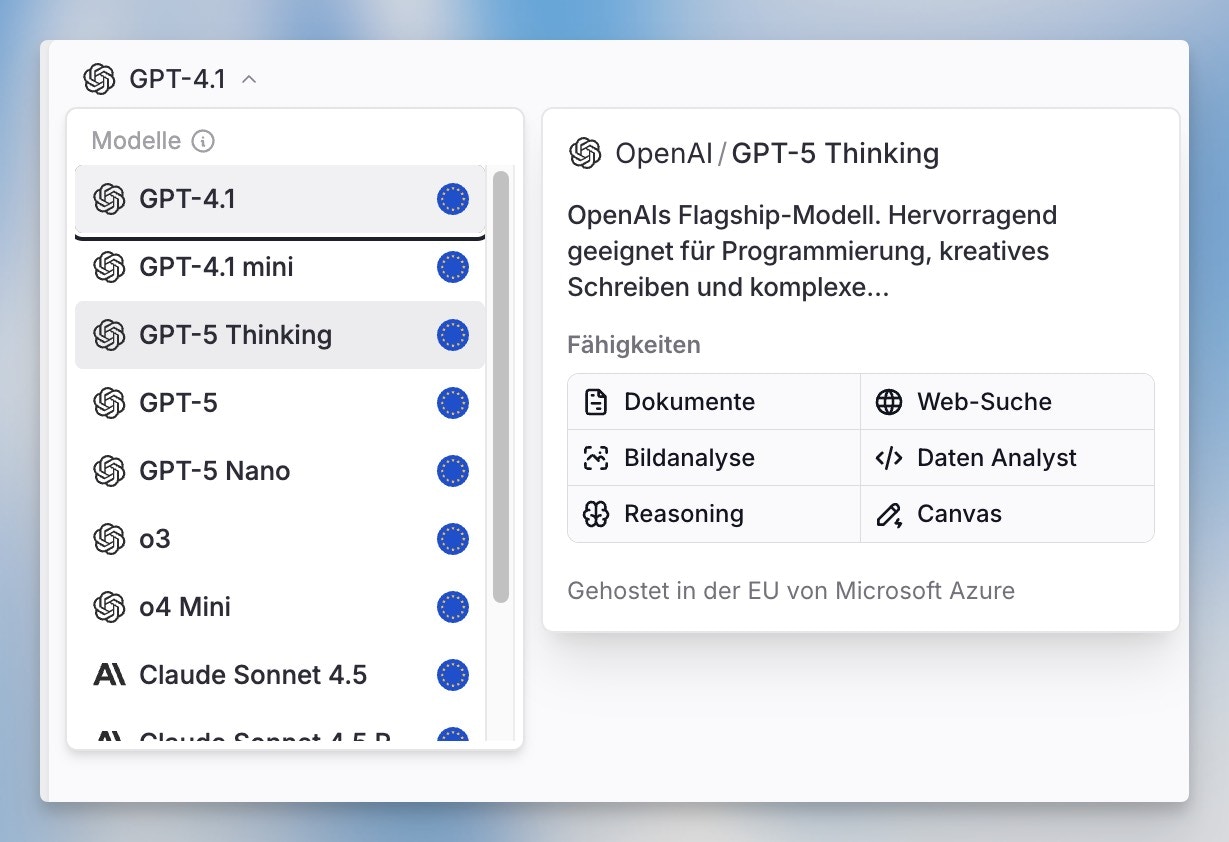Click the Modelle list heading
This screenshot has width=1229, height=842.
[x=136, y=141]
